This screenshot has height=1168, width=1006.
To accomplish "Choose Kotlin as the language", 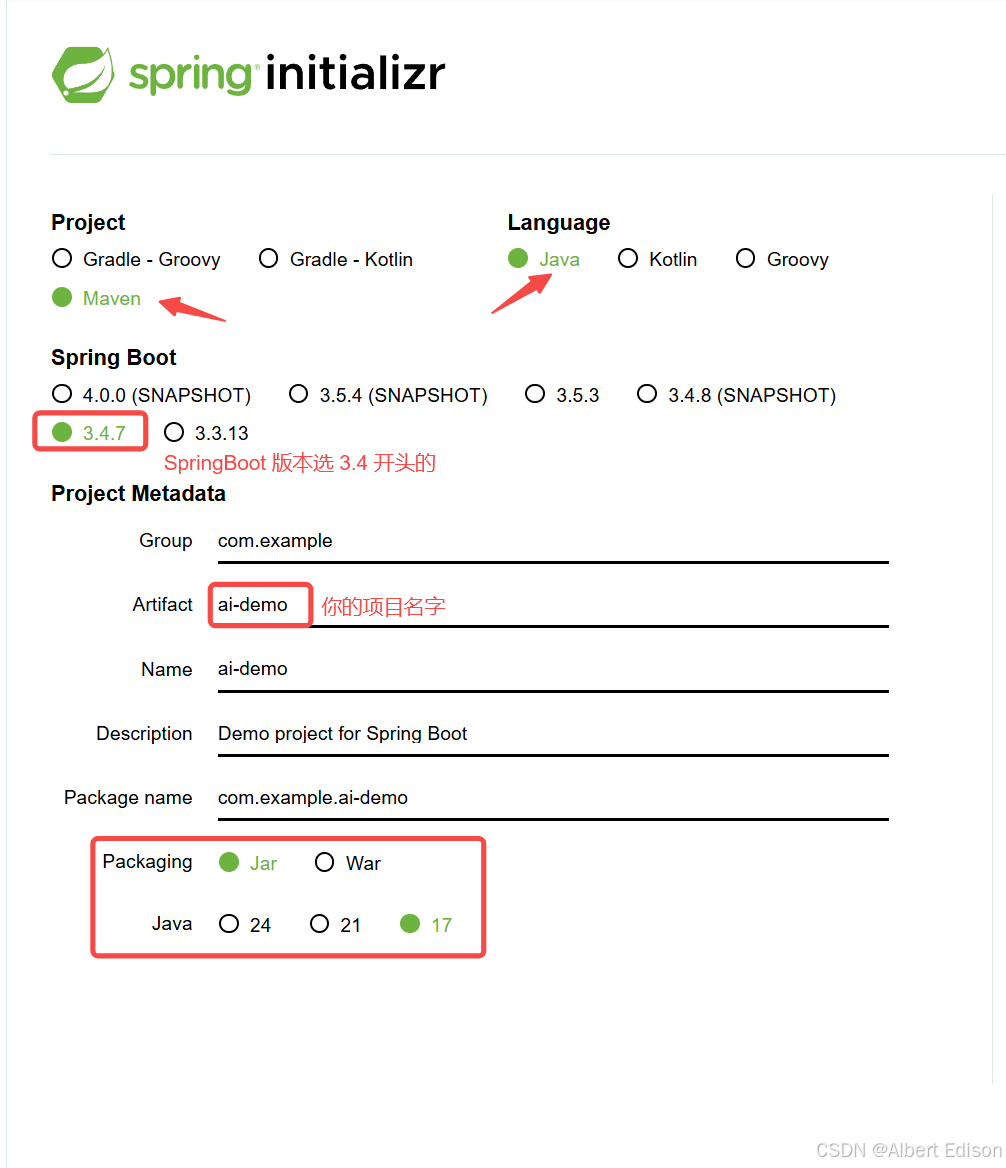I will tap(658, 259).
